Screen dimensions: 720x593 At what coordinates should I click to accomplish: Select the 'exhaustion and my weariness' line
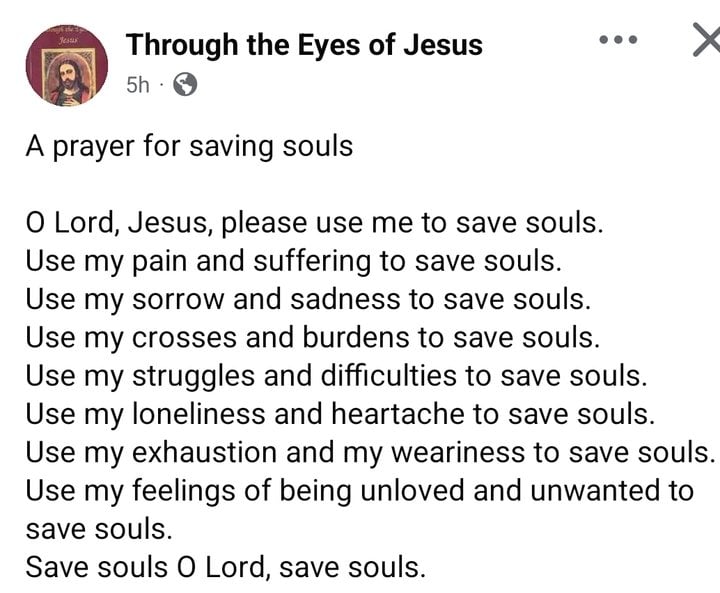point(370,452)
